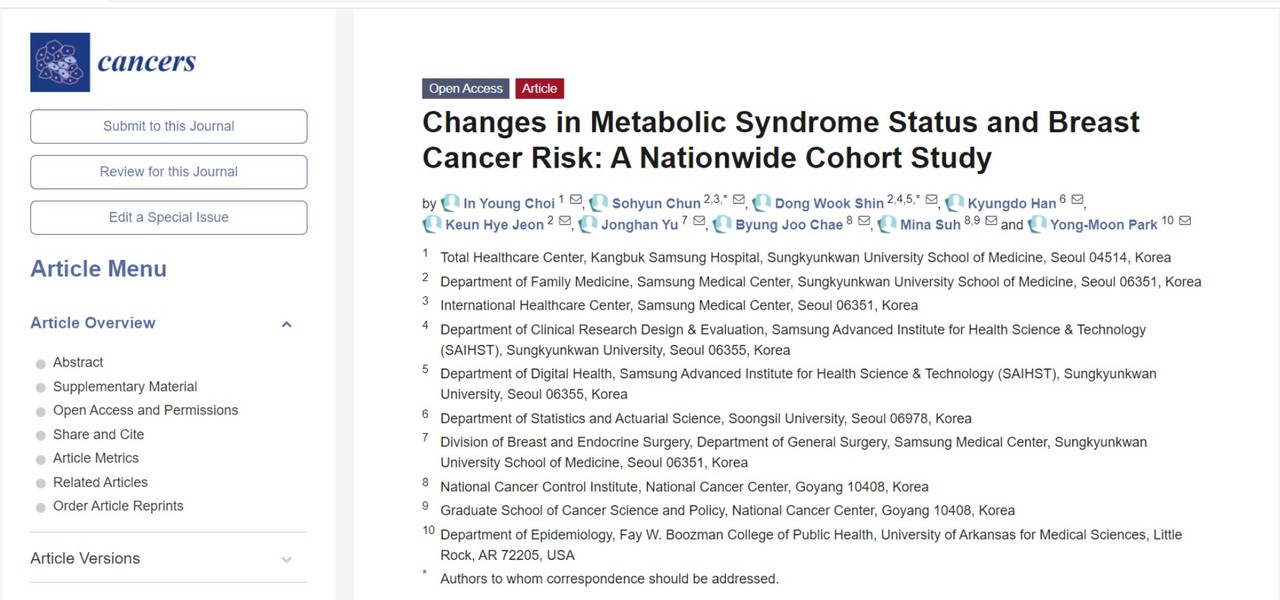Open author link Keun Hye Jeon
Image resolution: width=1280 pixels, height=600 pixels.
[494, 224]
